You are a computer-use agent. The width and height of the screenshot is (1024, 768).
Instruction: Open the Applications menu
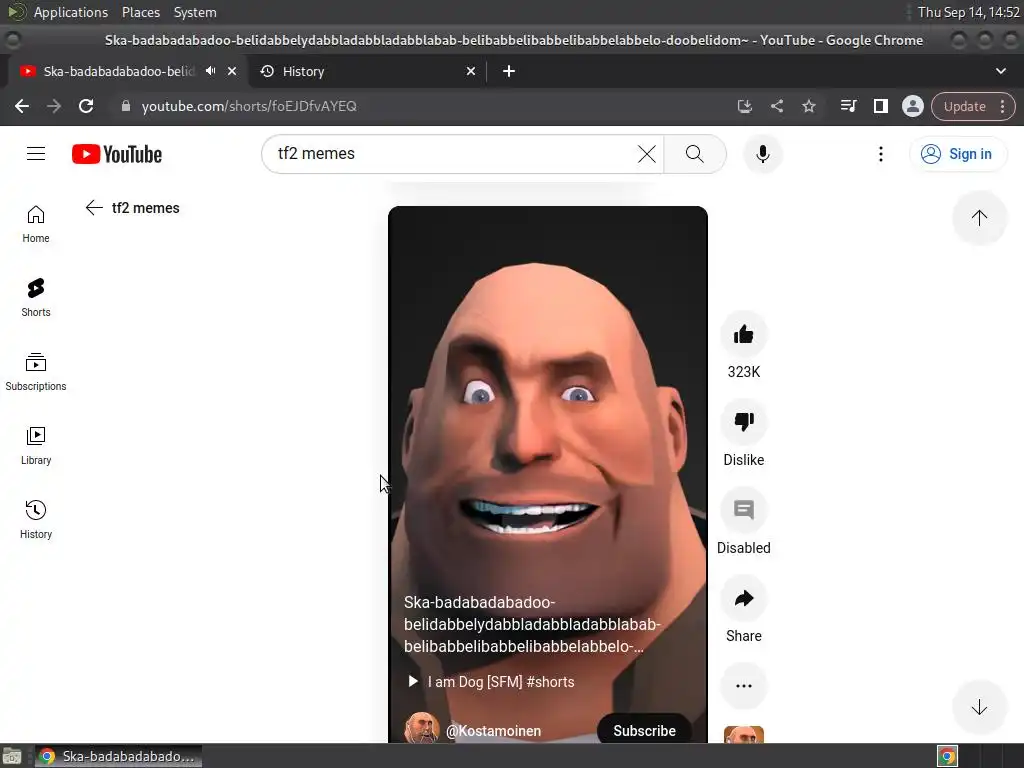71,12
